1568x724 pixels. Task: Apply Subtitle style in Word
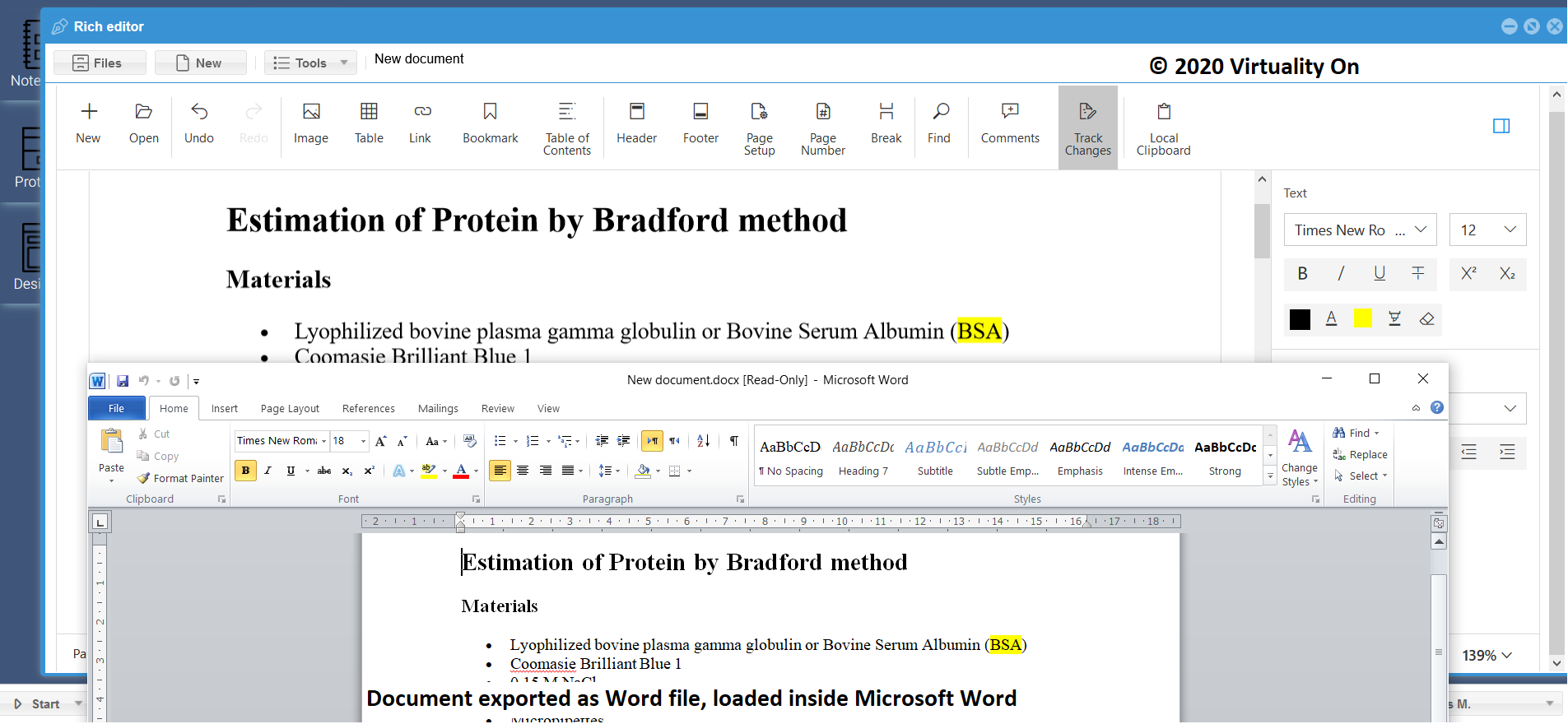click(935, 457)
